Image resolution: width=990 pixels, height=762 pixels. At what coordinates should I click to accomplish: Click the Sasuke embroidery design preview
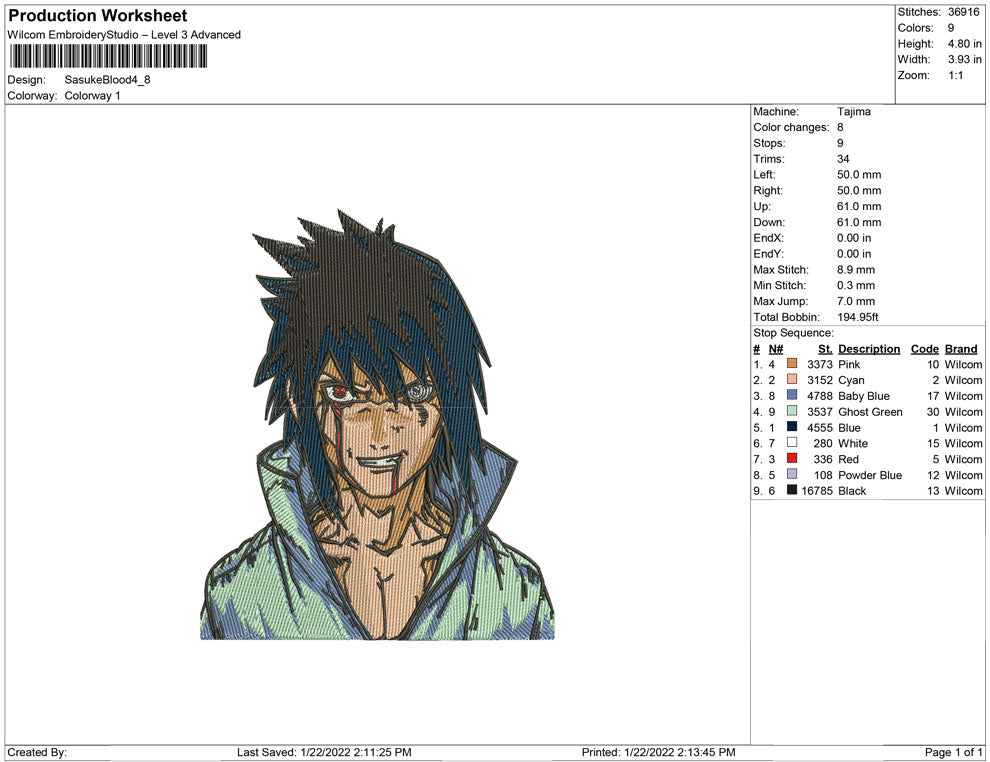click(x=378, y=424)
